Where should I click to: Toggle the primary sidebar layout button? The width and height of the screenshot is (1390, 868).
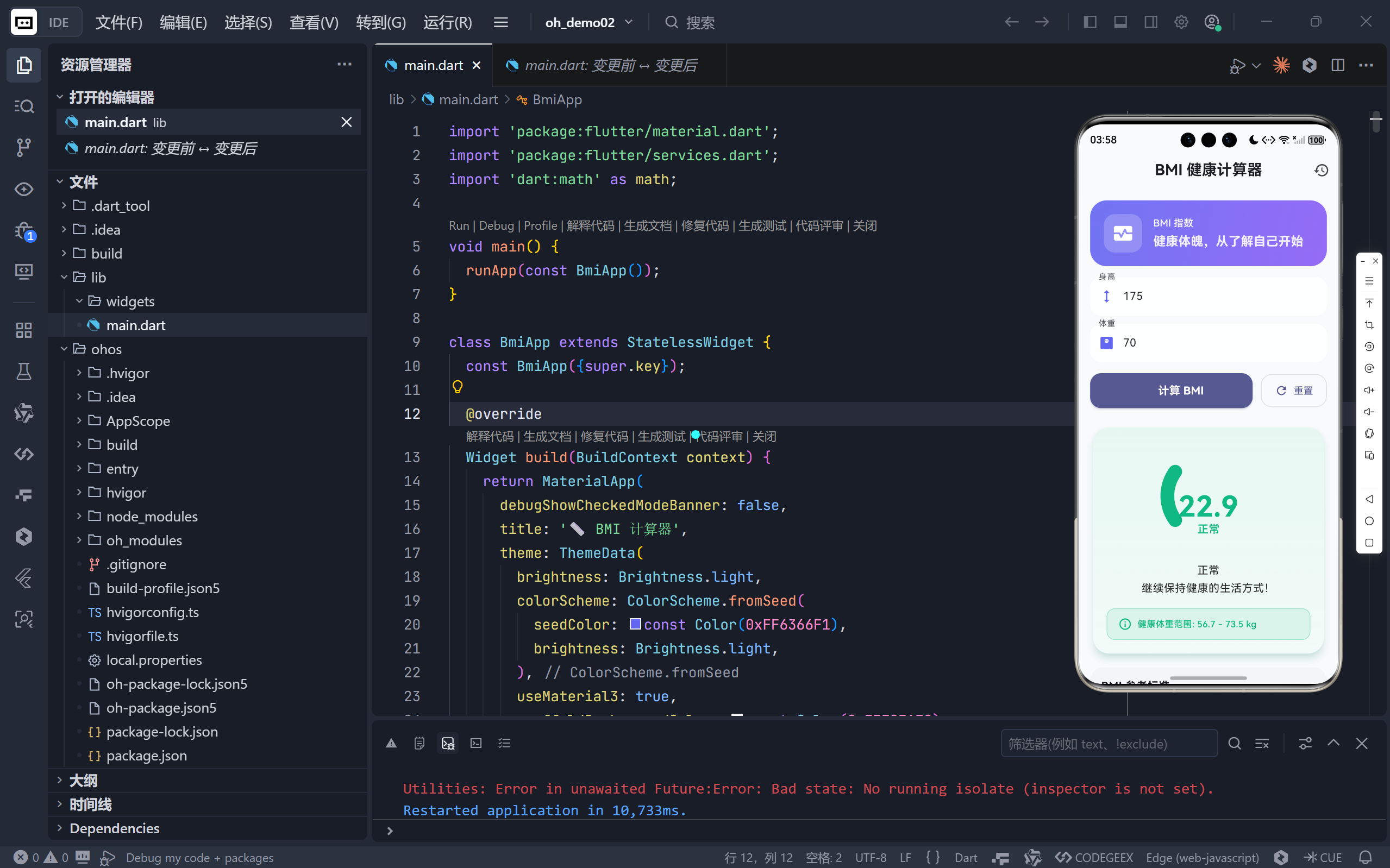tap(1090, 22)
